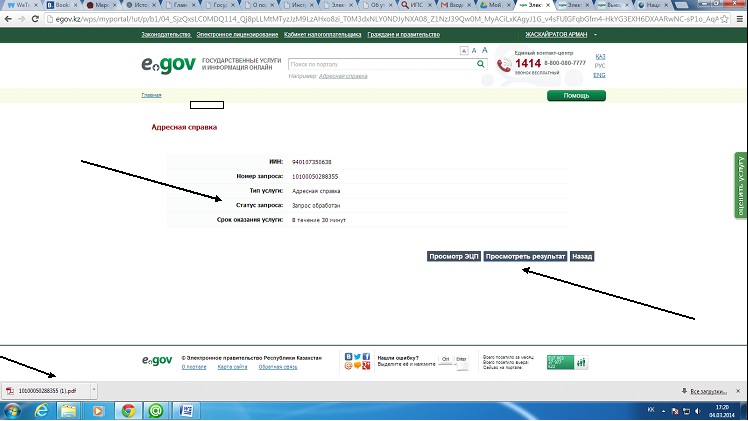748x421 pixels.
Task: Open 'Законодательство' in top menu
Action: [166, 34]
